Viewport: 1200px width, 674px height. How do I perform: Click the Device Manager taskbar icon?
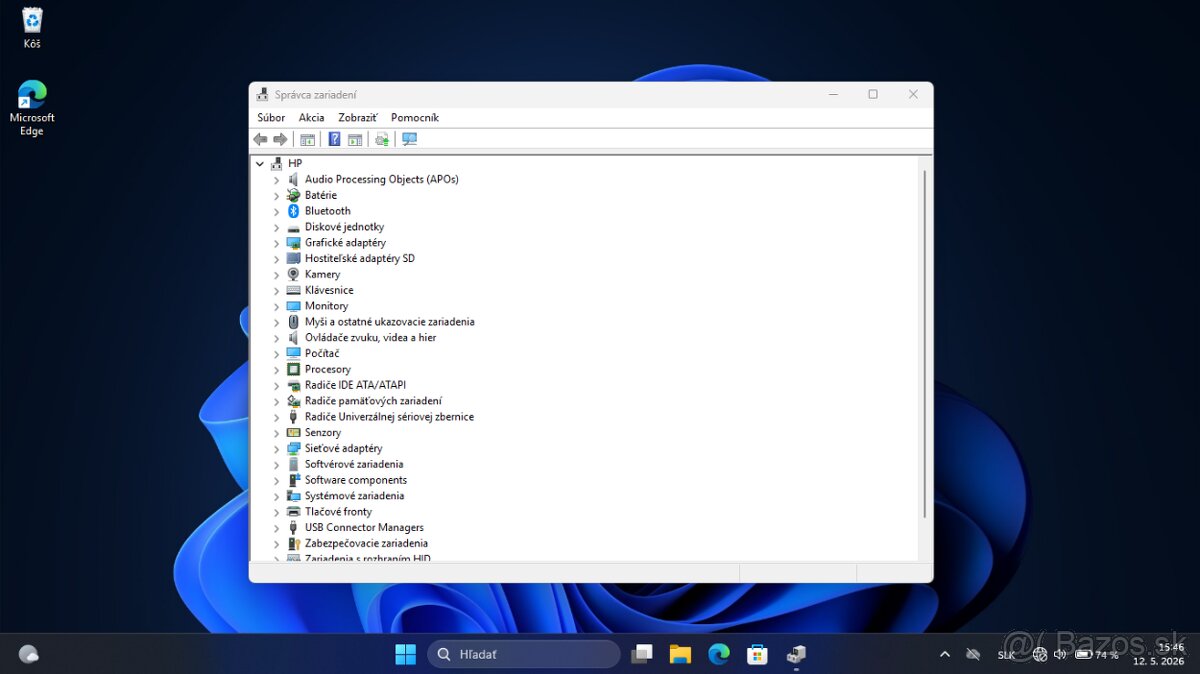[x=796, y=654]
